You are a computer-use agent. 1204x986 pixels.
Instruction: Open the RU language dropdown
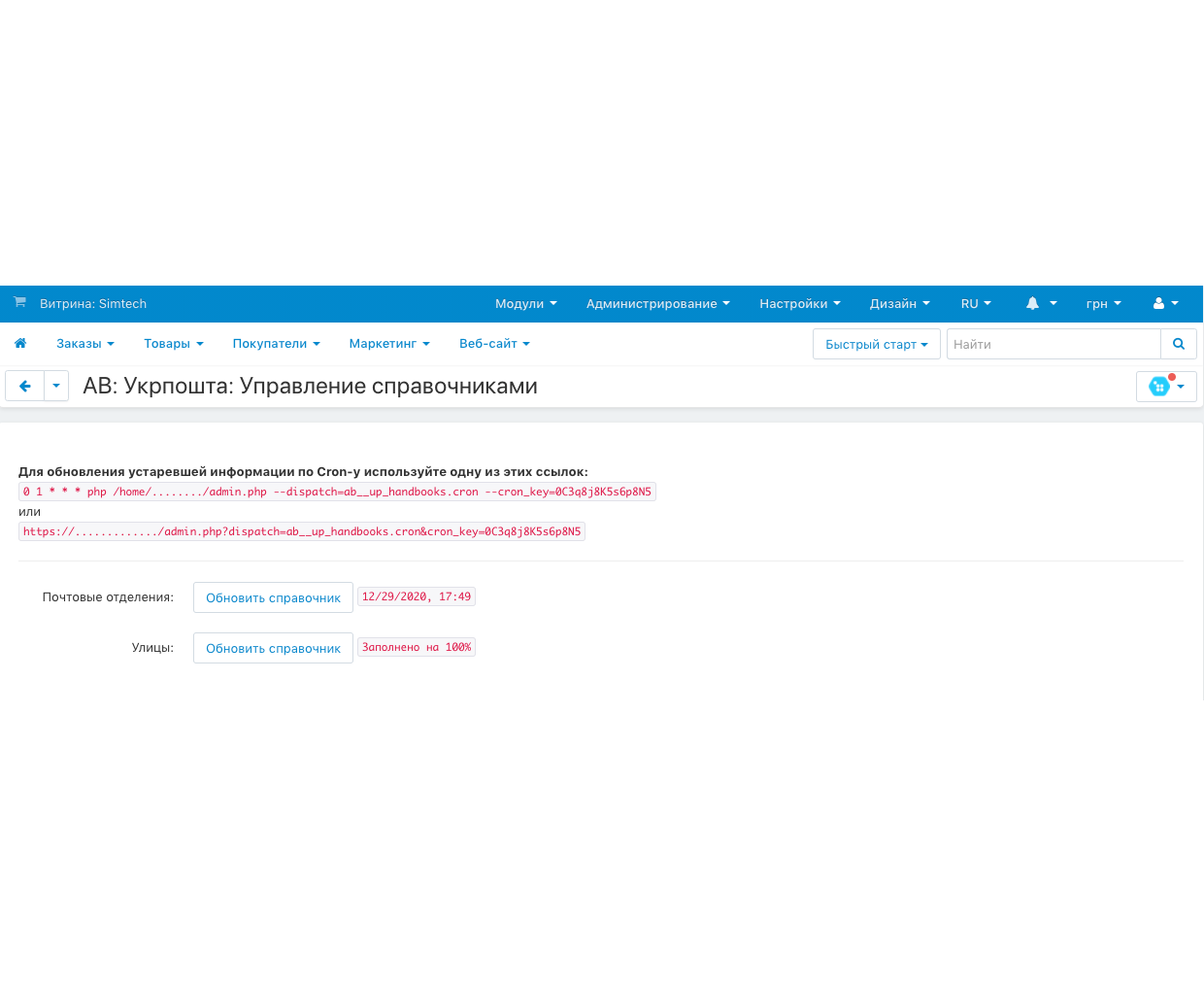coord(975,304)
